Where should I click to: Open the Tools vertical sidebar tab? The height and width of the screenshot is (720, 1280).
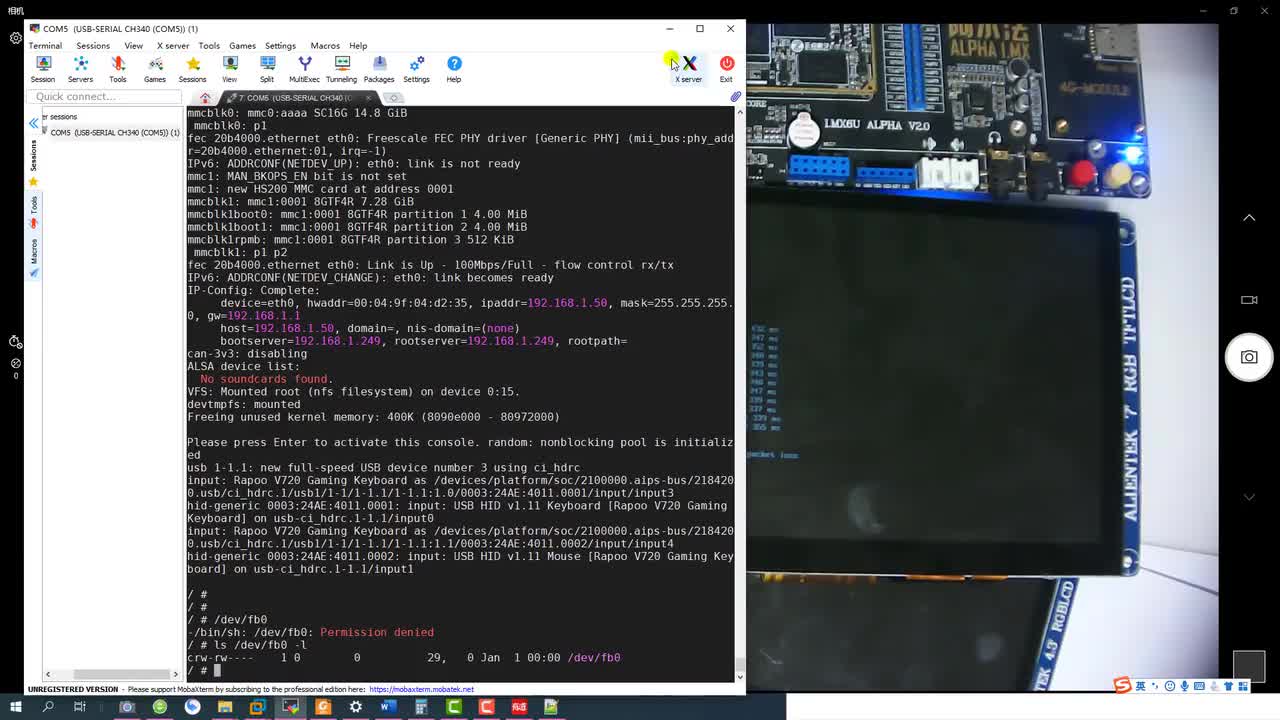(x=33, y=205)
